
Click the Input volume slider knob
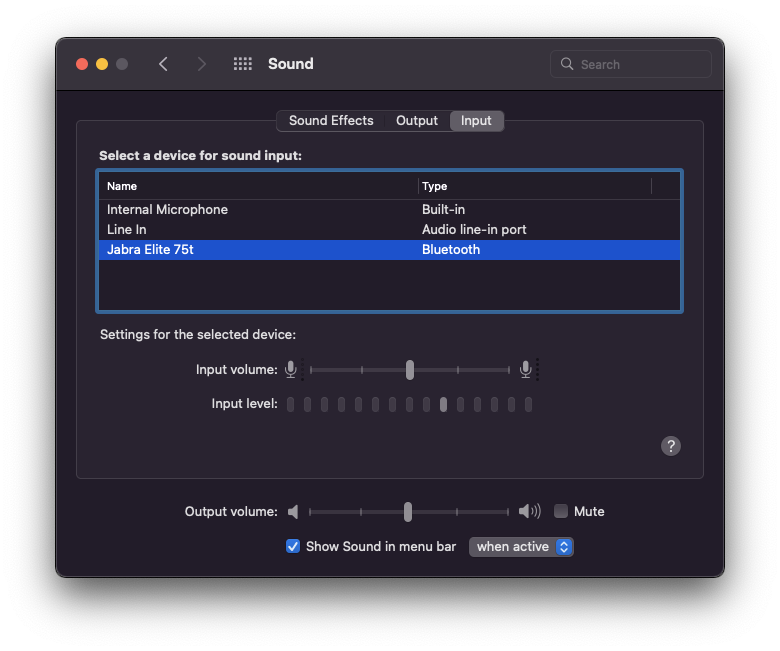pyautogui.click(x=410, y=370)
